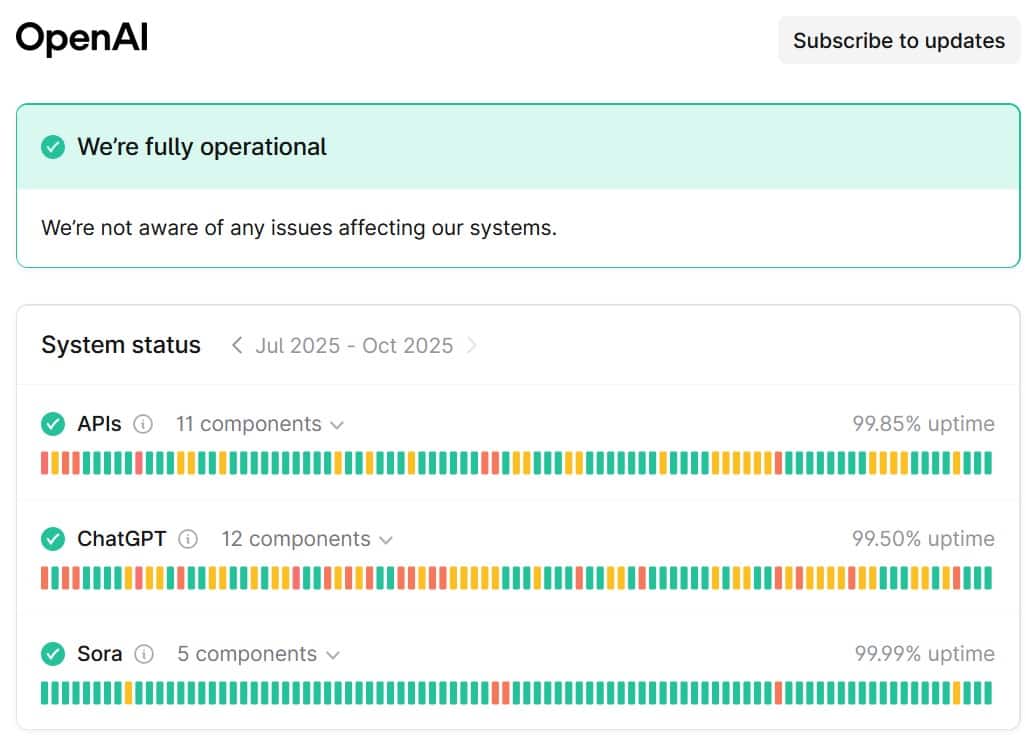
Task: Expand the APIs 11 components list
Action: click(x=260, y=424)
